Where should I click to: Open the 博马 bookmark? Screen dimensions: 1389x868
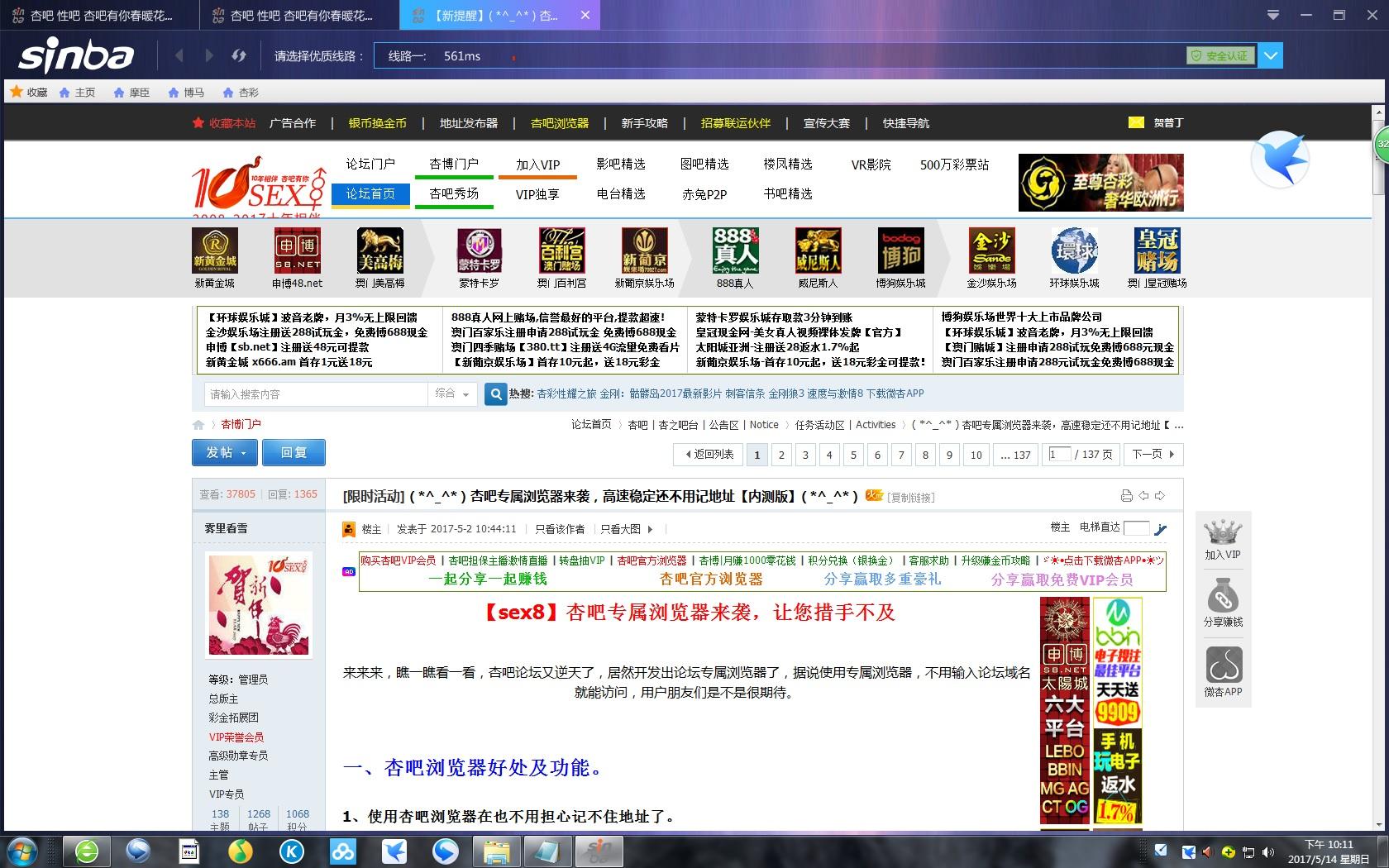pos(186,93)
